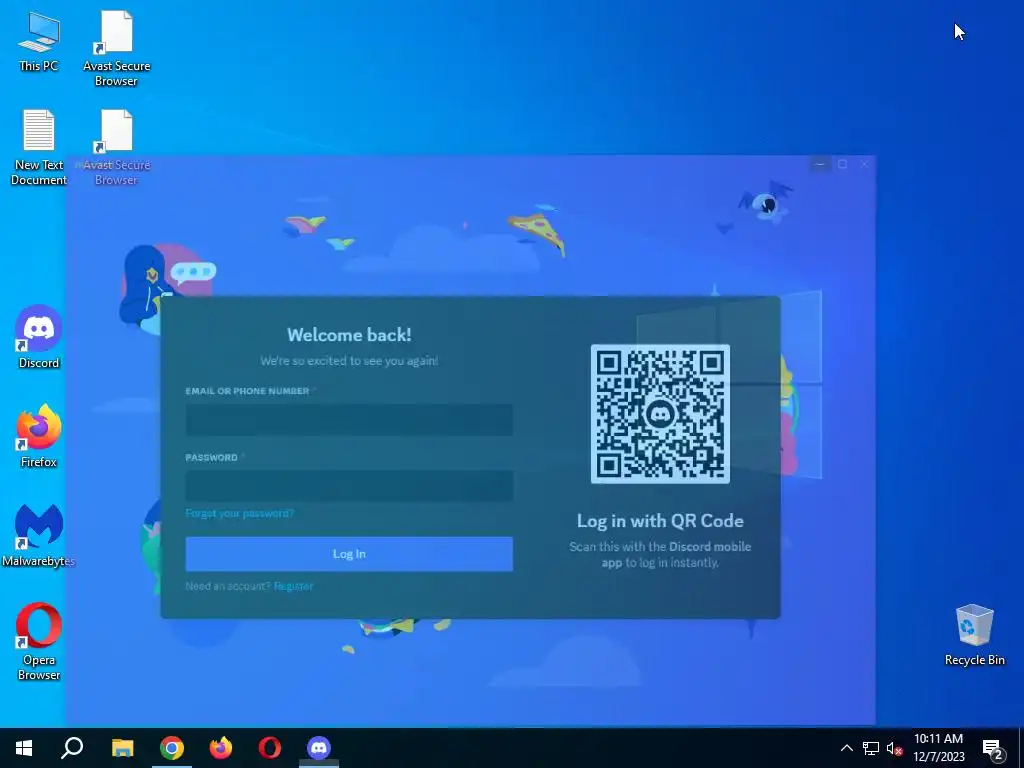Switch to Discord via taskbar icon

coord(319,748)
